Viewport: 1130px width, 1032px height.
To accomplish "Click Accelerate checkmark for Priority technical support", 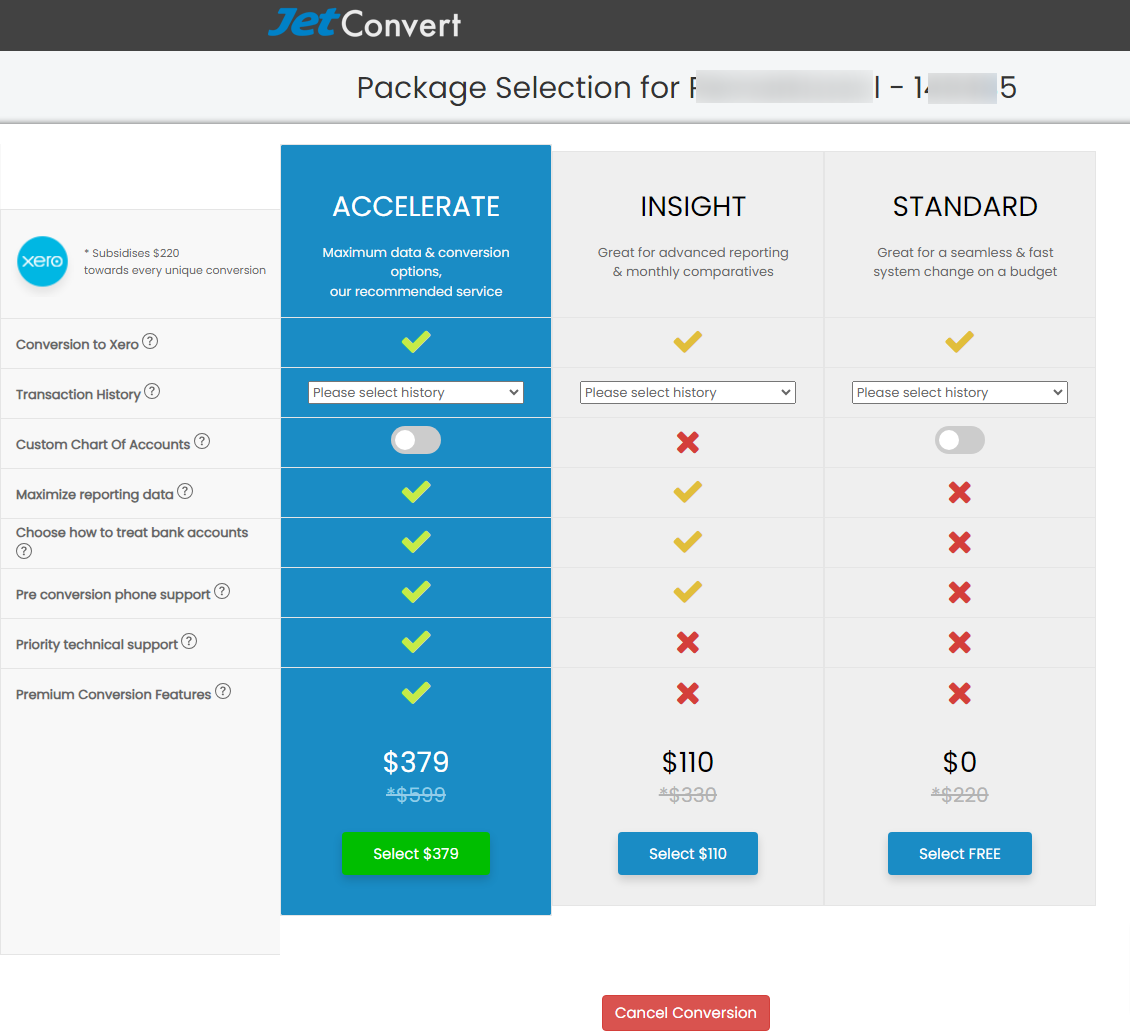I will click(416, 641).
